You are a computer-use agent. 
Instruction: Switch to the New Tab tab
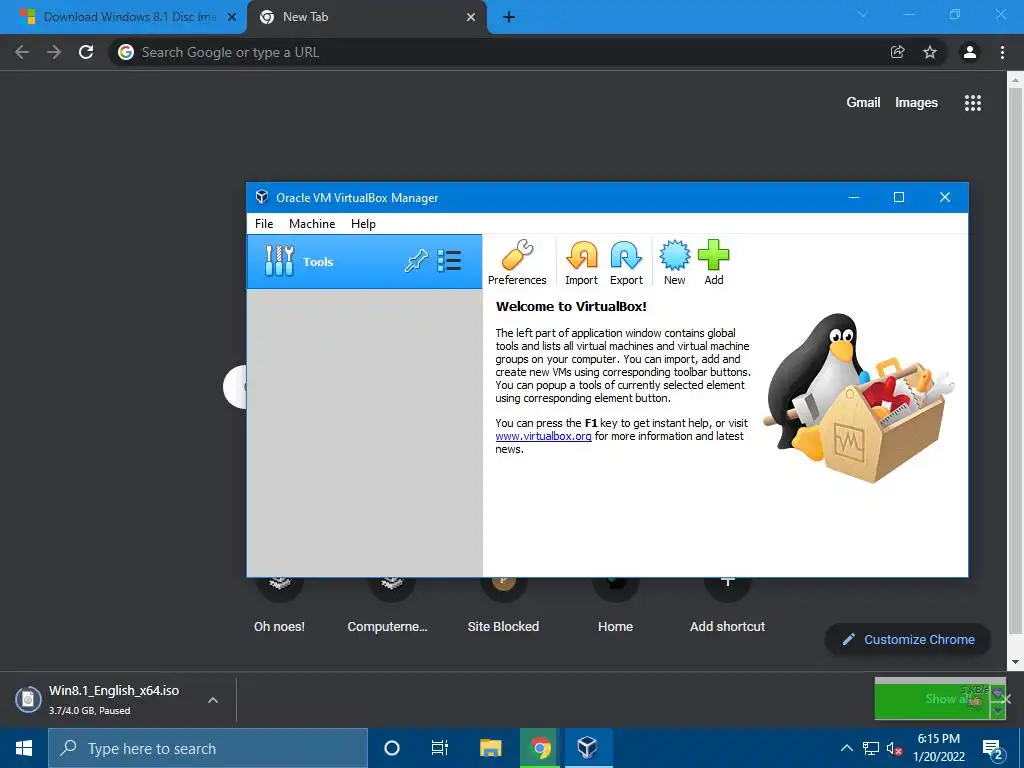click(367, 17)
